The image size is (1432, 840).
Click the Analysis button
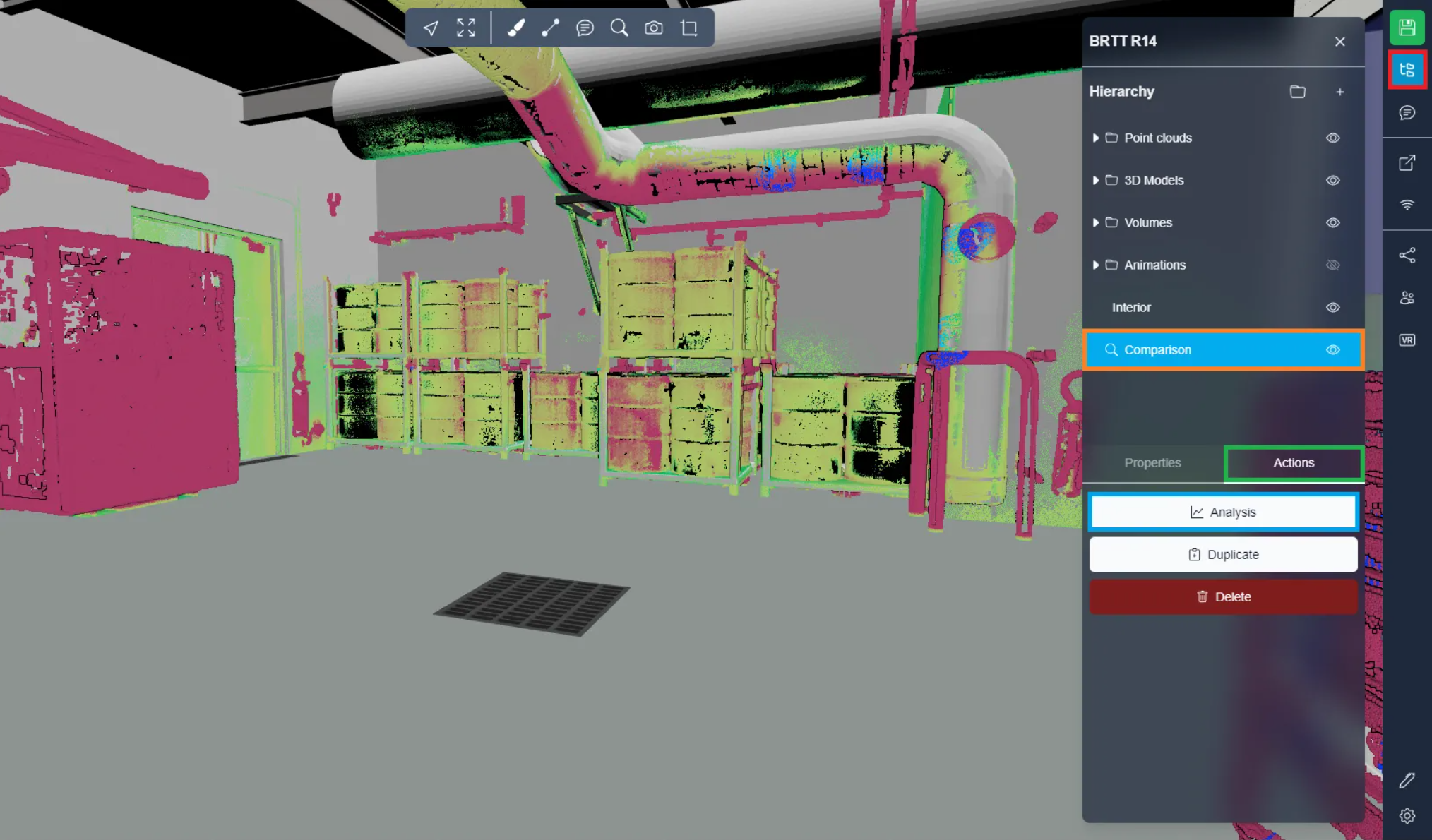tap(1223, 512)
